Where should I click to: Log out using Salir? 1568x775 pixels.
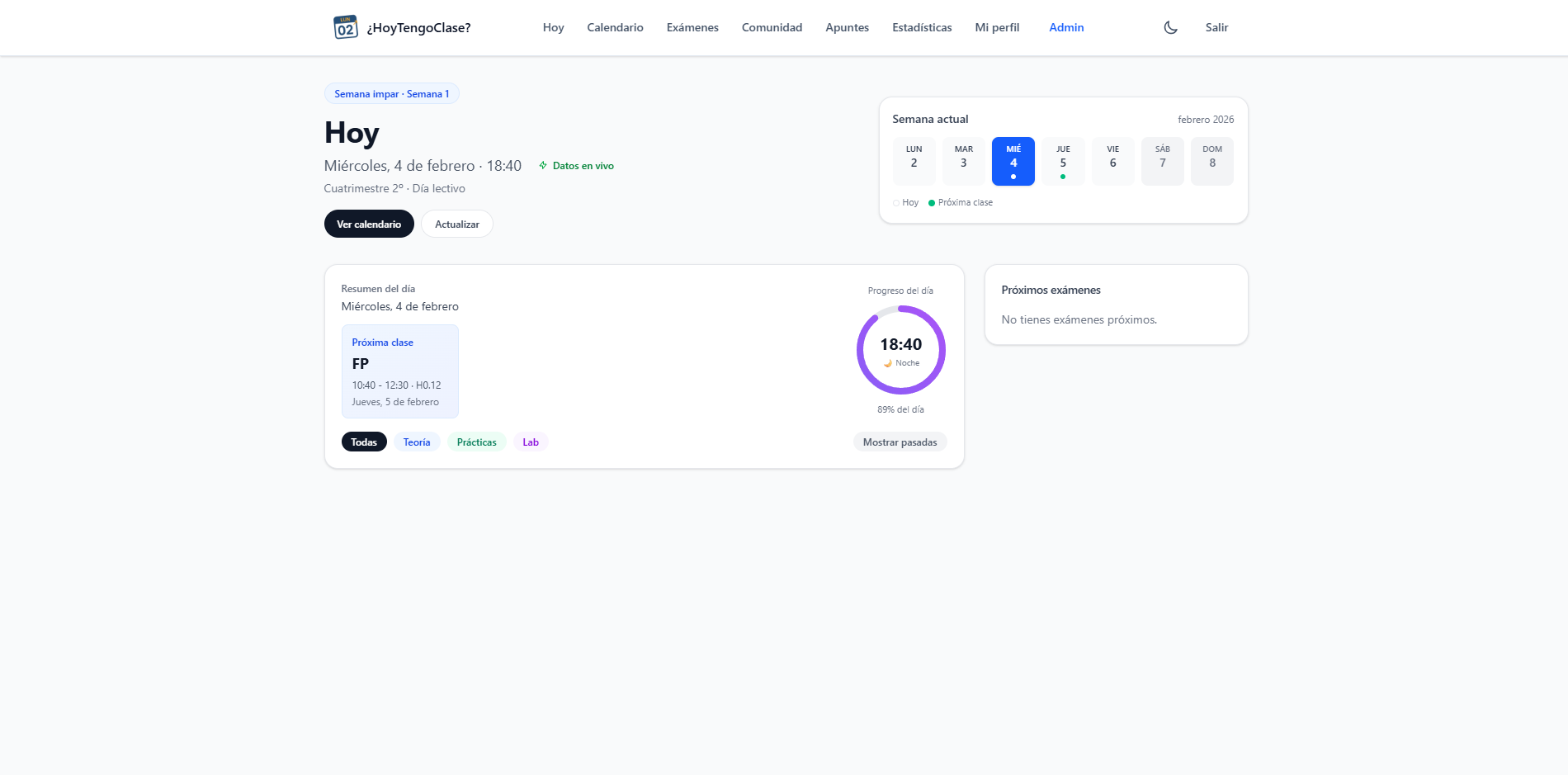coord(1216,27)
